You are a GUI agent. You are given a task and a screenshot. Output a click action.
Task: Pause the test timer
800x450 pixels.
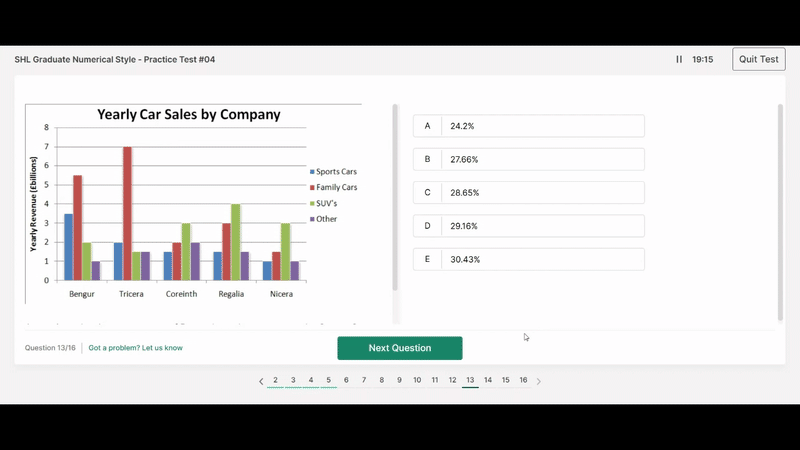coord(679,60)
